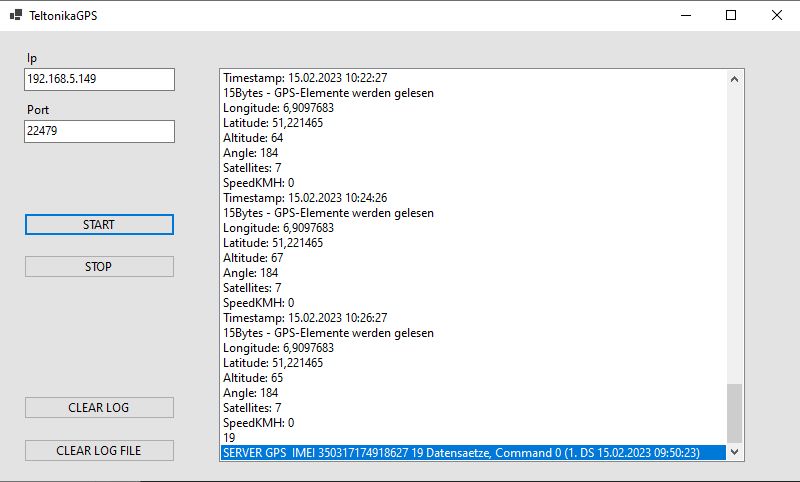Screen dimensions: 800x482
Task: Click the Port label
Action: [38, 110]
